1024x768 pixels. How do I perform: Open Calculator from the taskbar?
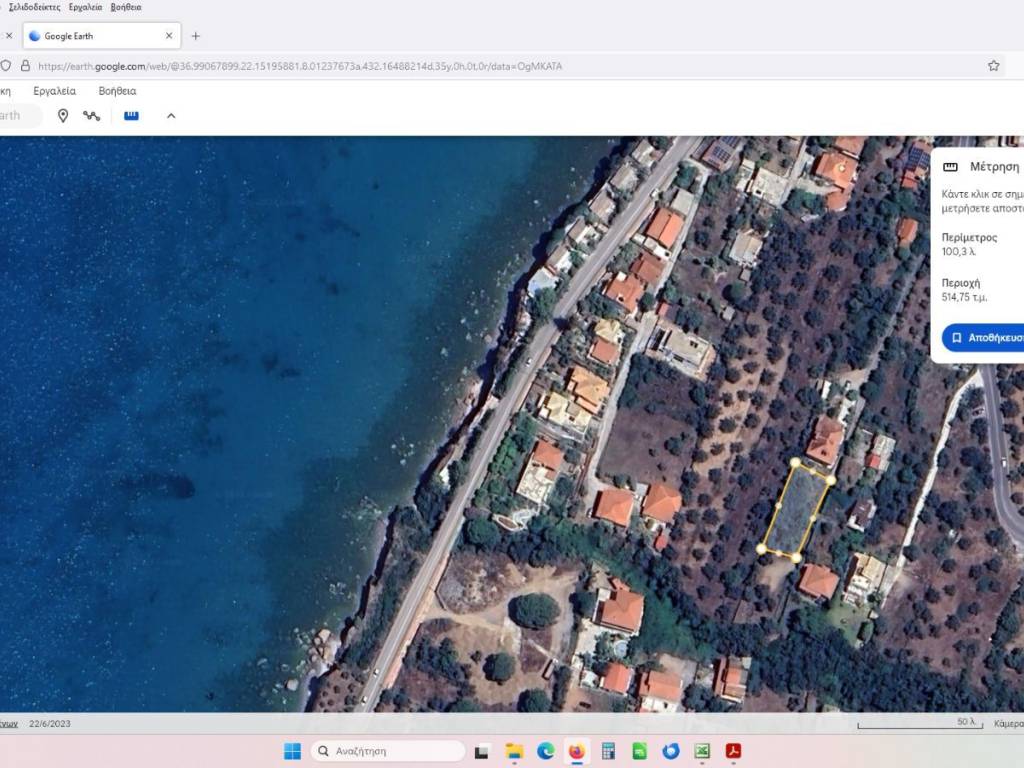(x=607, y=751)
